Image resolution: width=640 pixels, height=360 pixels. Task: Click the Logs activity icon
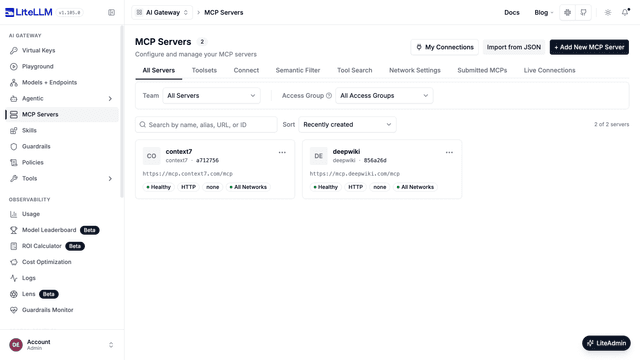14,278
